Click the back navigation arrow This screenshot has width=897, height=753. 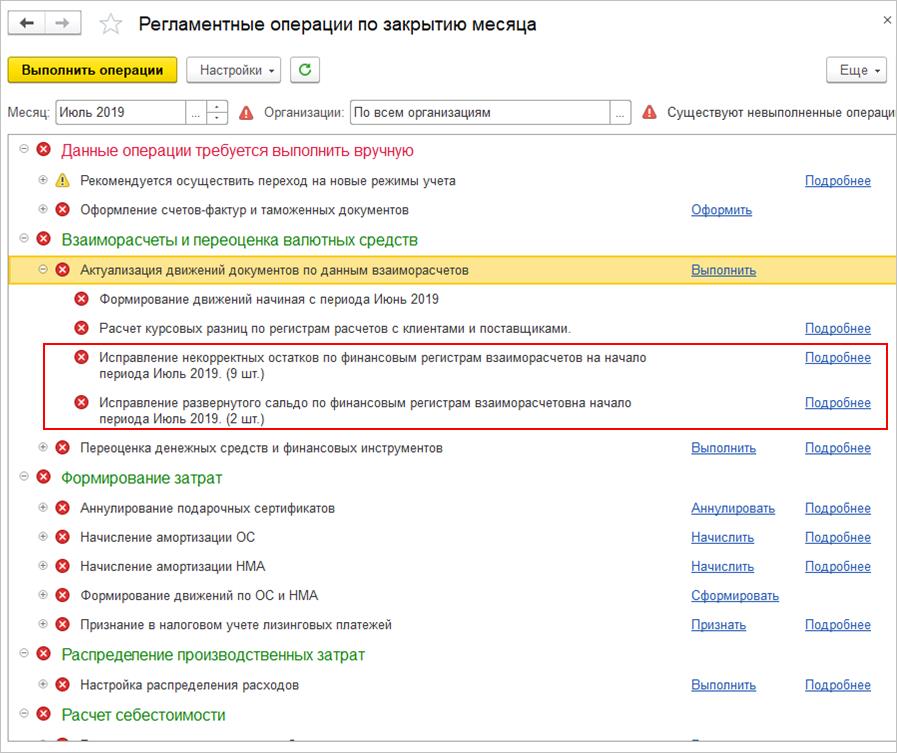point(27,23)
